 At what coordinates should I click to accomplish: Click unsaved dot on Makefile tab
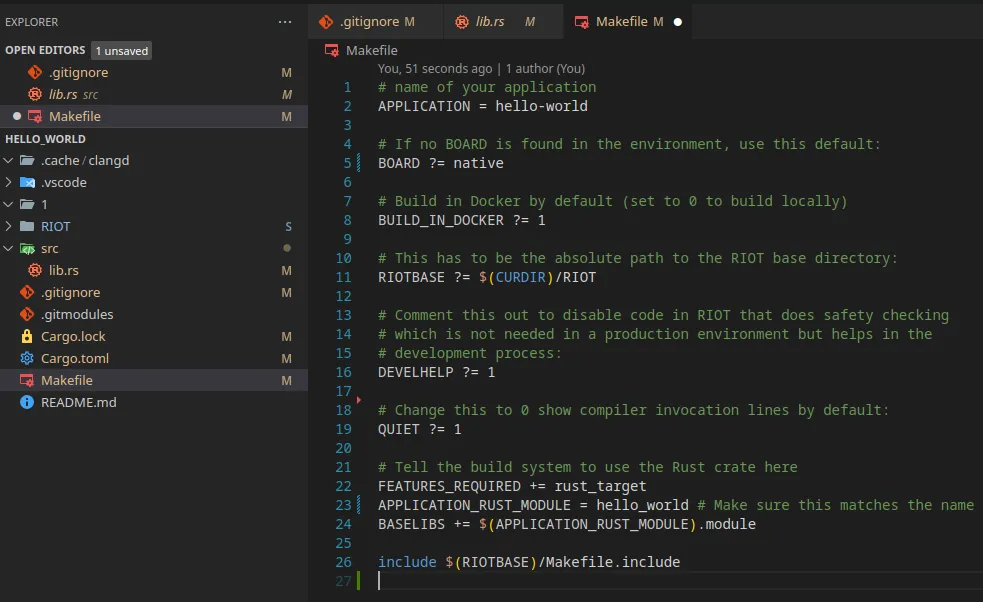[x=678, y=22]
